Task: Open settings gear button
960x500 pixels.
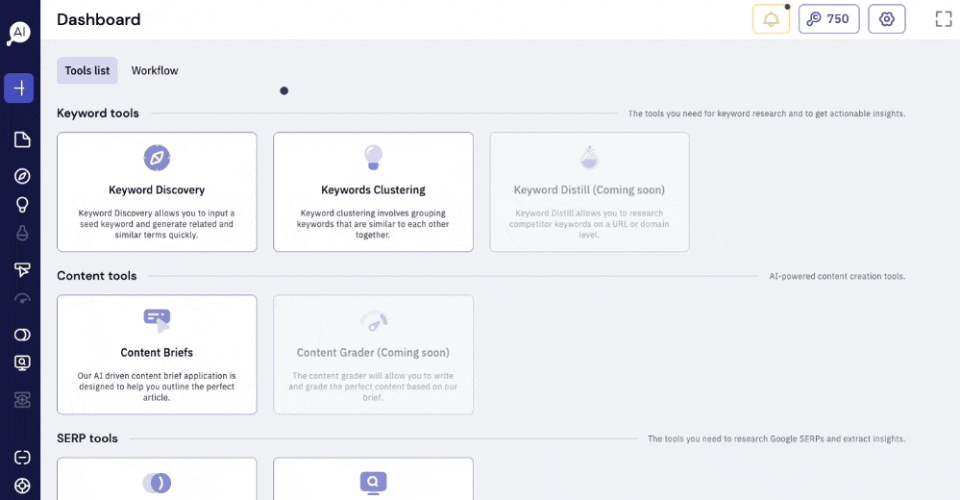Action: (887, 19)
